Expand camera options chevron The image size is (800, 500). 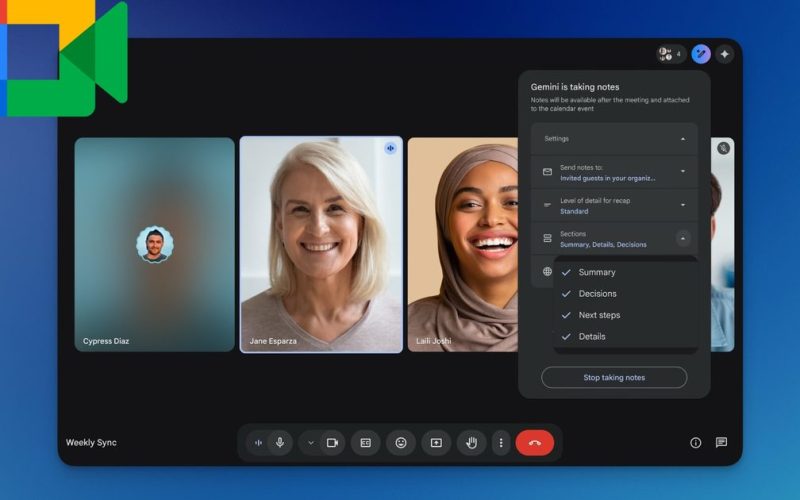point(311,443)
